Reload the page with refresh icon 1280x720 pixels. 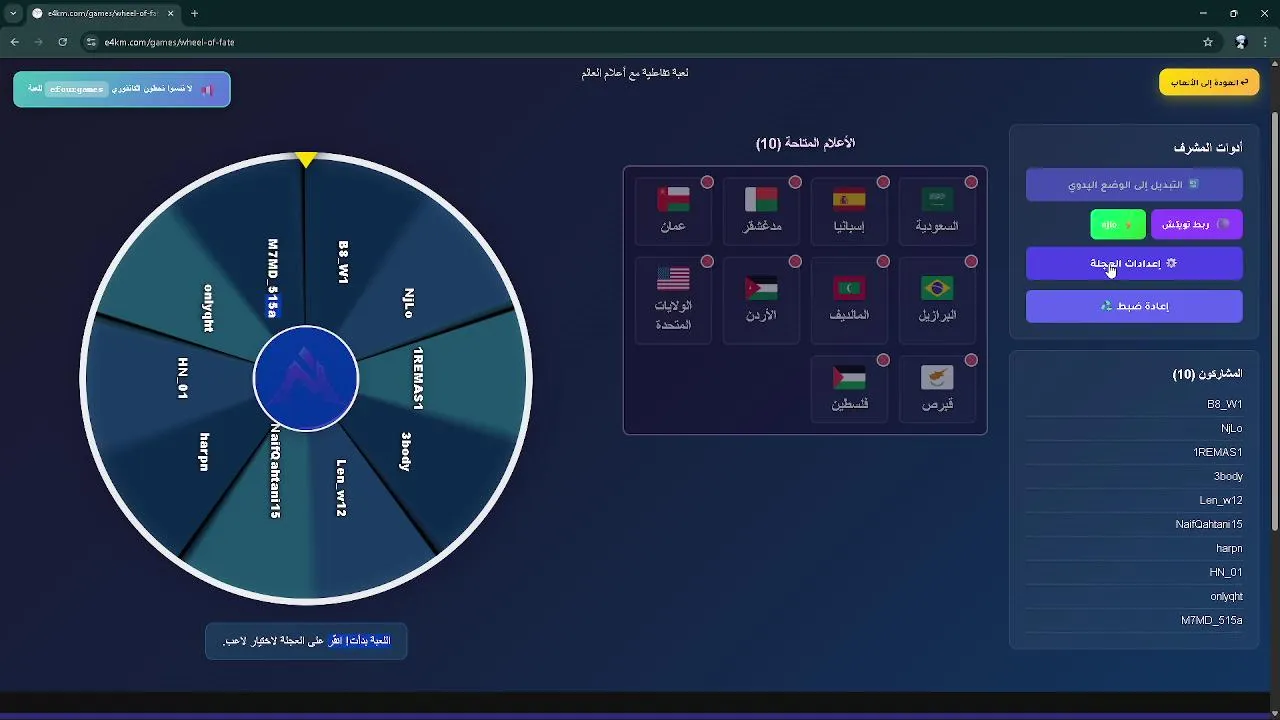tap(62, 42)
